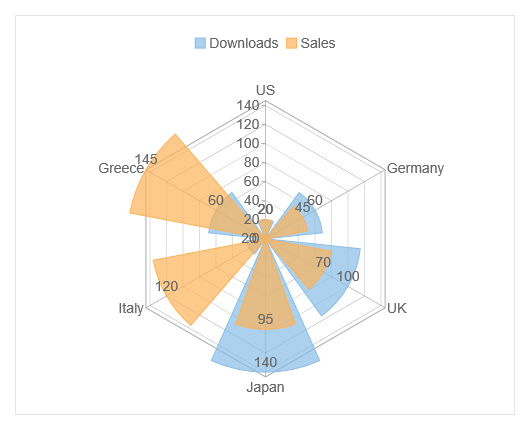Click the 140 value axis label
Screen dimensions: 530x430
[248, 105]
